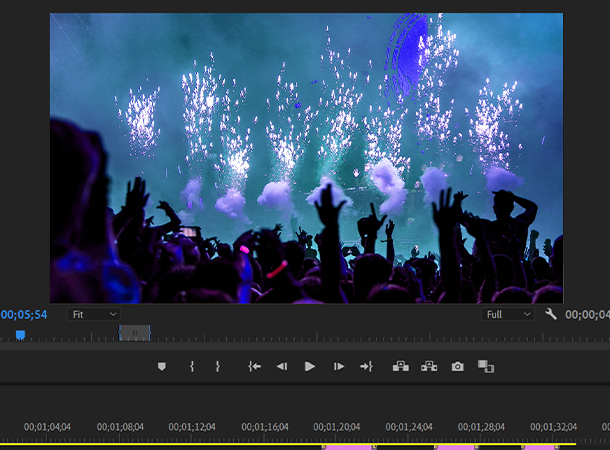
Task: Step forward one frame
Action: pos(339,367)
